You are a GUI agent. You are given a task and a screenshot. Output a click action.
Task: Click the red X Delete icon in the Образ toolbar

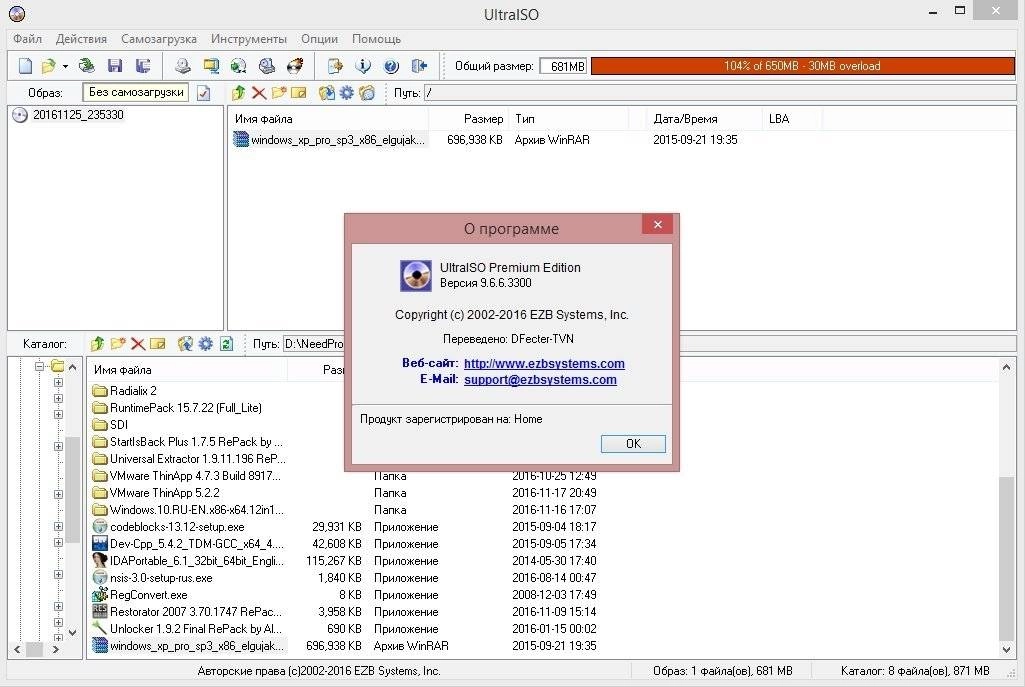point(259,93)
